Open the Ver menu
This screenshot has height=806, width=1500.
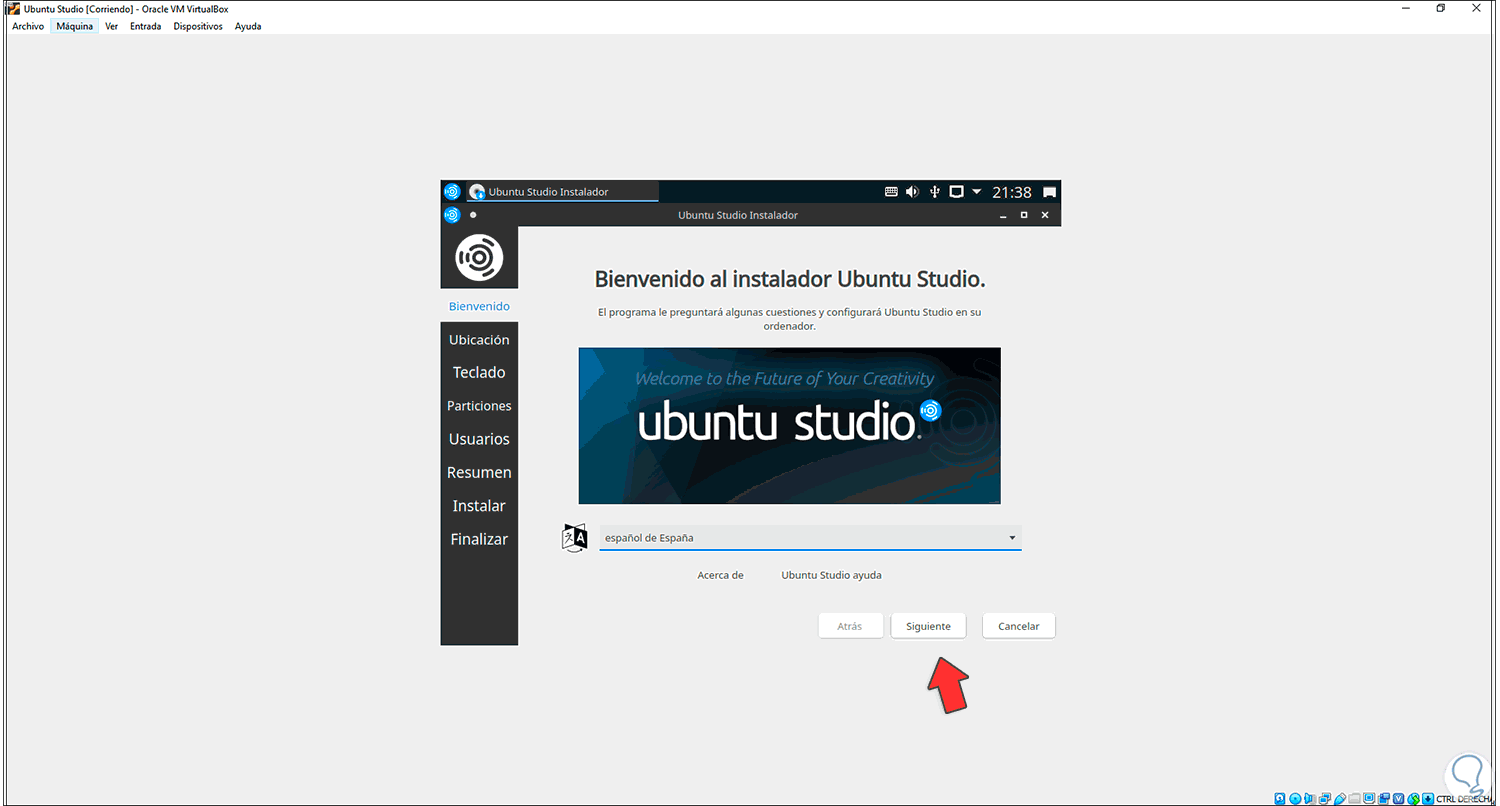pos(111,26)
